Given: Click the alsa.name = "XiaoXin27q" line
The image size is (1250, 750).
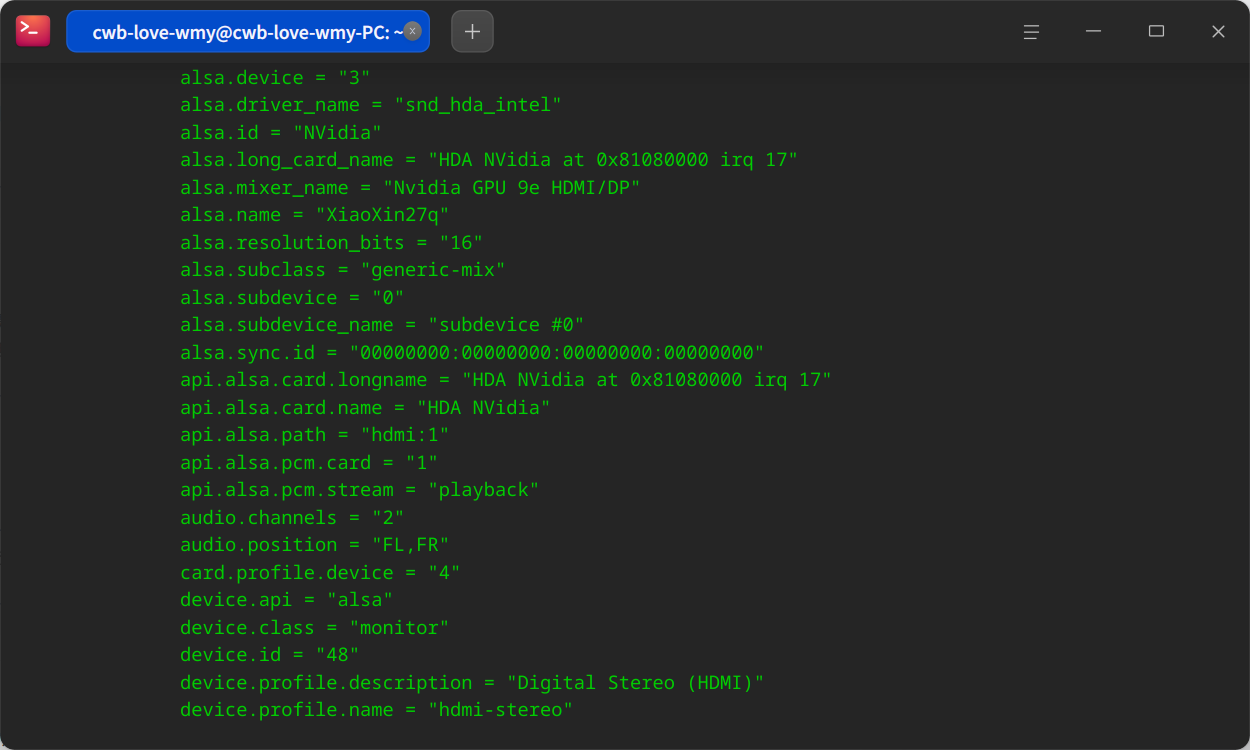Looking at the screenshot, I should pyautogui.click(x=315, y=215).
